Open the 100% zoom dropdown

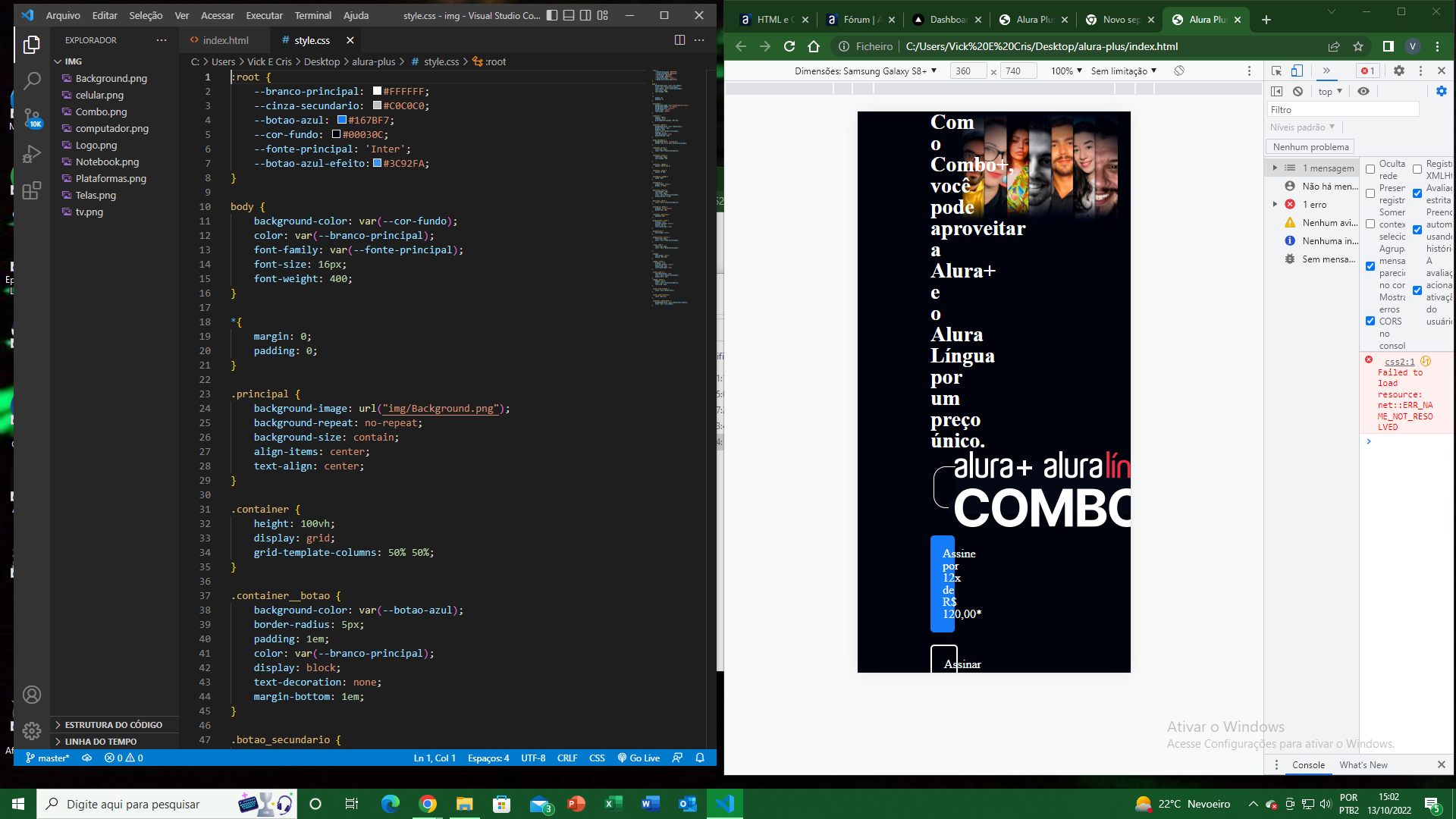(1066, 71)
